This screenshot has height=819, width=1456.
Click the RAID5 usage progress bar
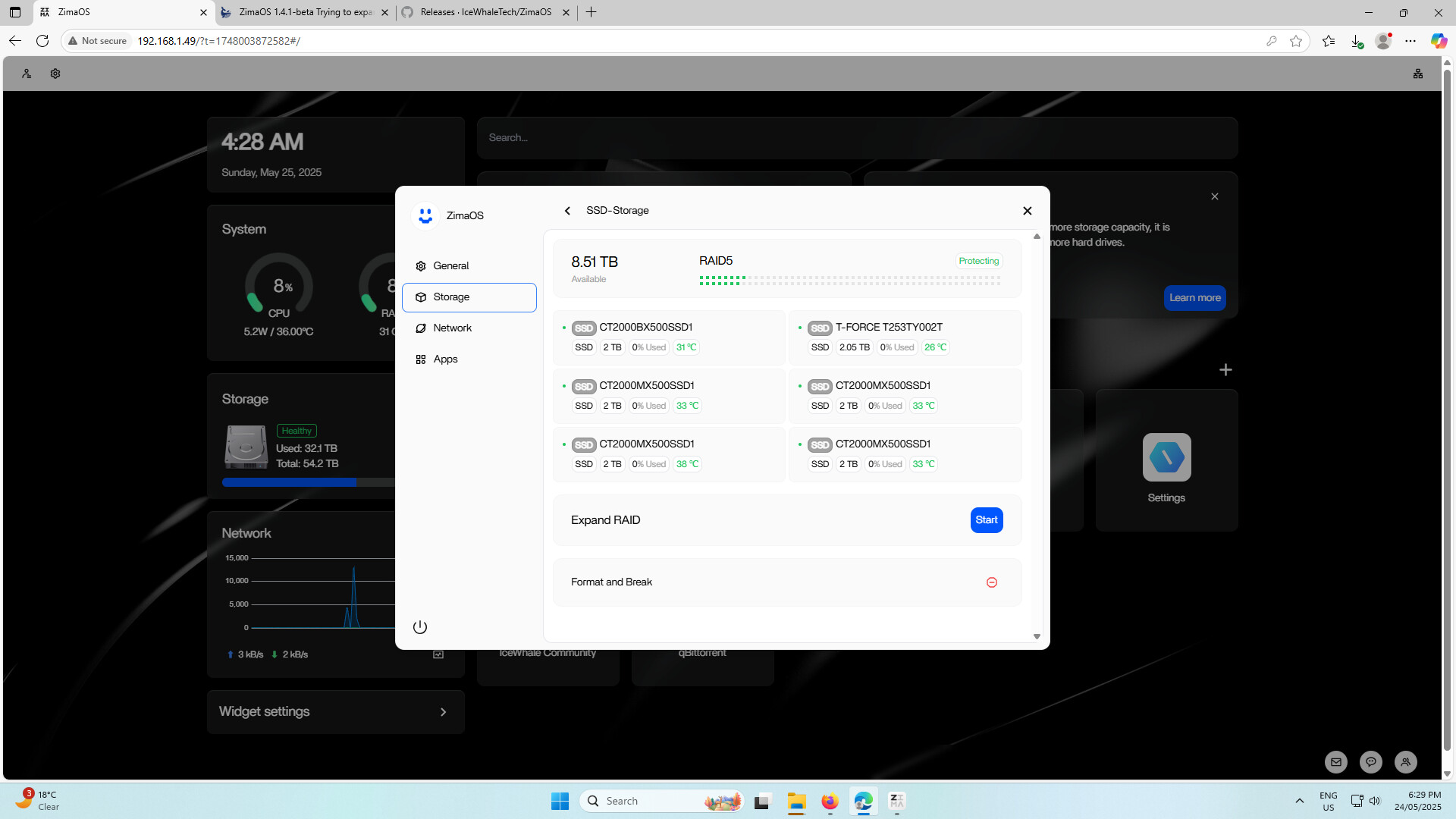(849, 281)
